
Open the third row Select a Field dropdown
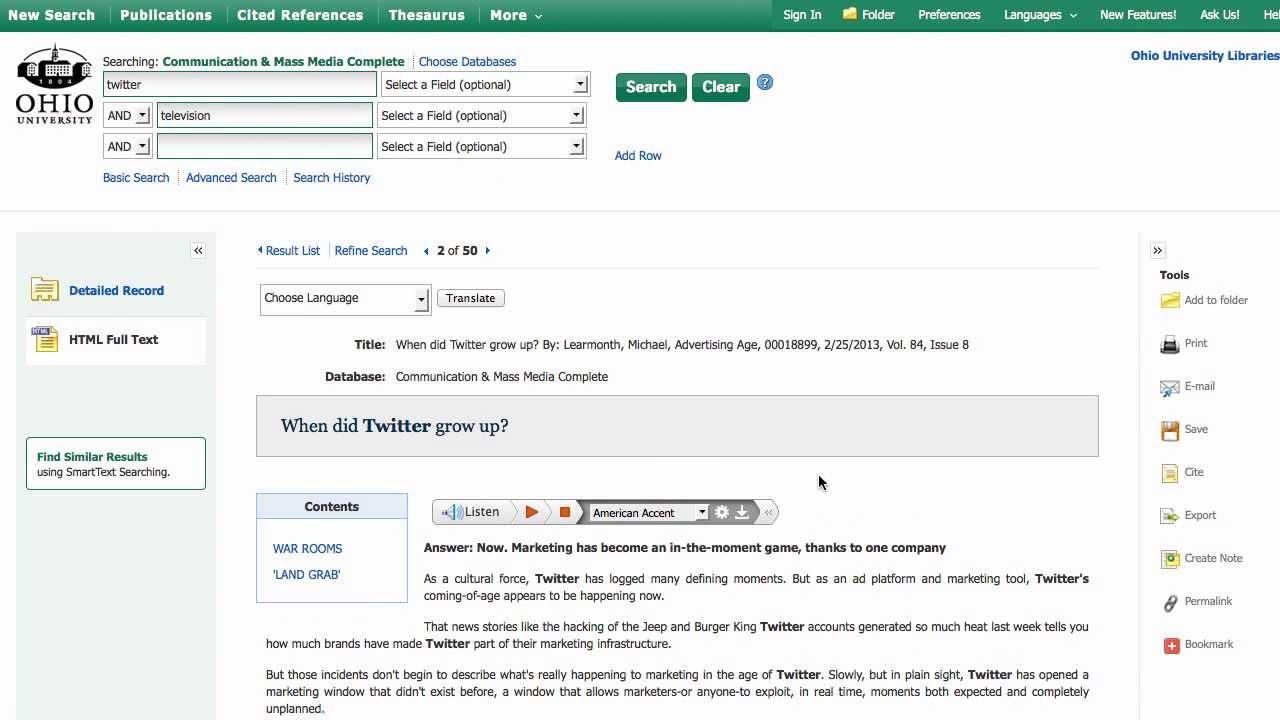coord(481,147)
